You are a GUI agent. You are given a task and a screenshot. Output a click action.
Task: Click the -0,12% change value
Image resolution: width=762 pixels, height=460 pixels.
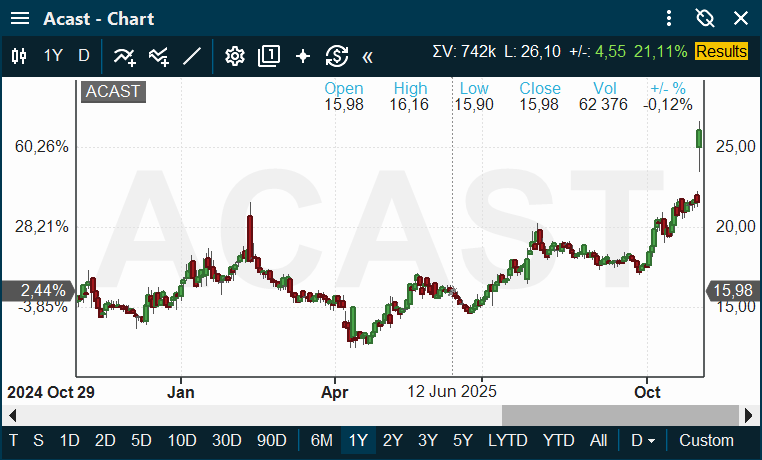(x=668, y=104)
